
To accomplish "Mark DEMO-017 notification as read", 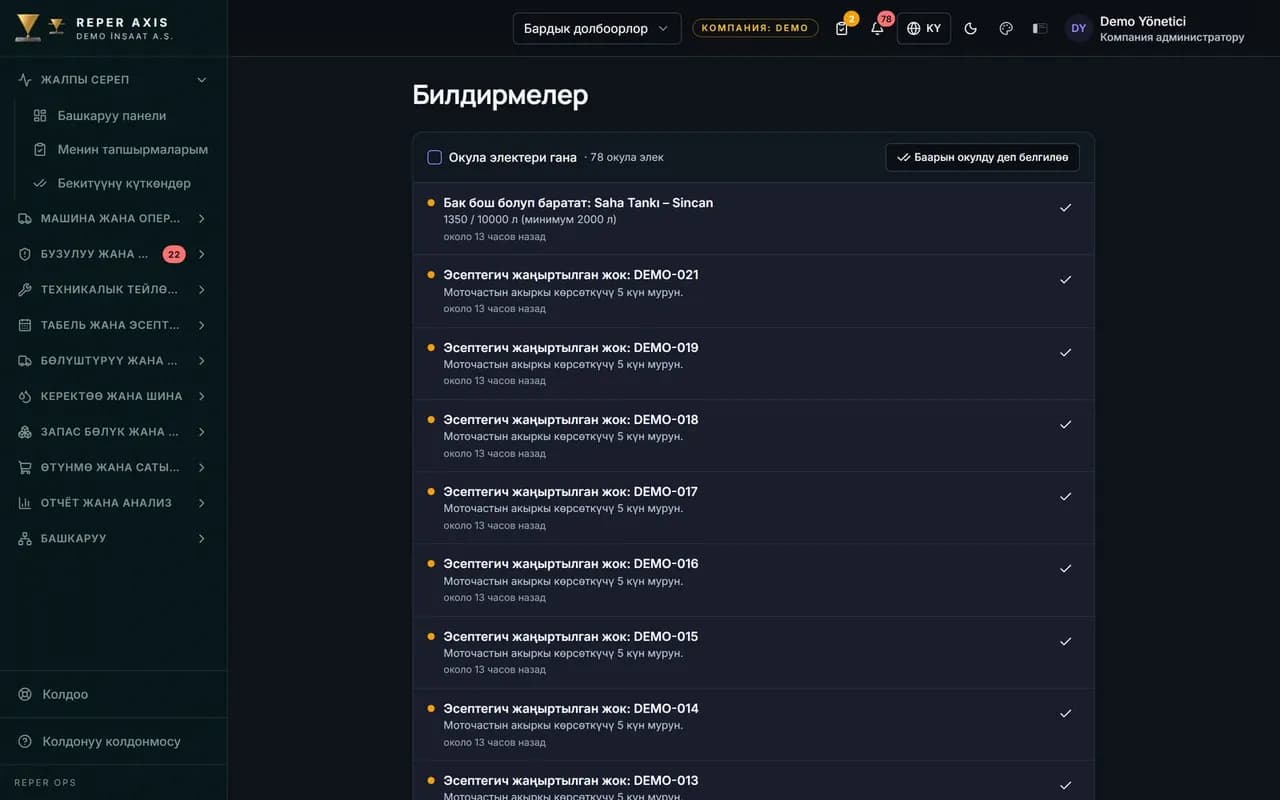I will click(1065, 496).
